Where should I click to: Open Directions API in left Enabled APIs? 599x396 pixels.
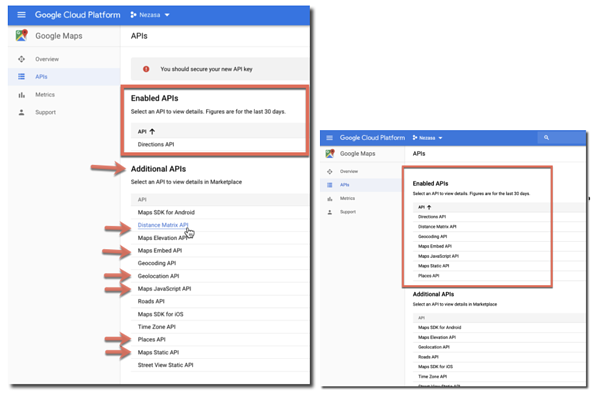point(156,144)
